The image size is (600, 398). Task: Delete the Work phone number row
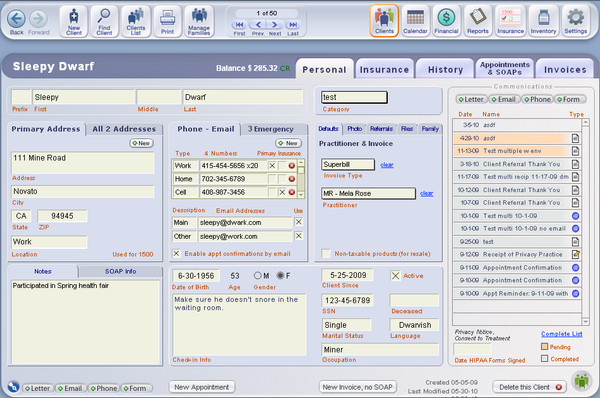point(292,166)
